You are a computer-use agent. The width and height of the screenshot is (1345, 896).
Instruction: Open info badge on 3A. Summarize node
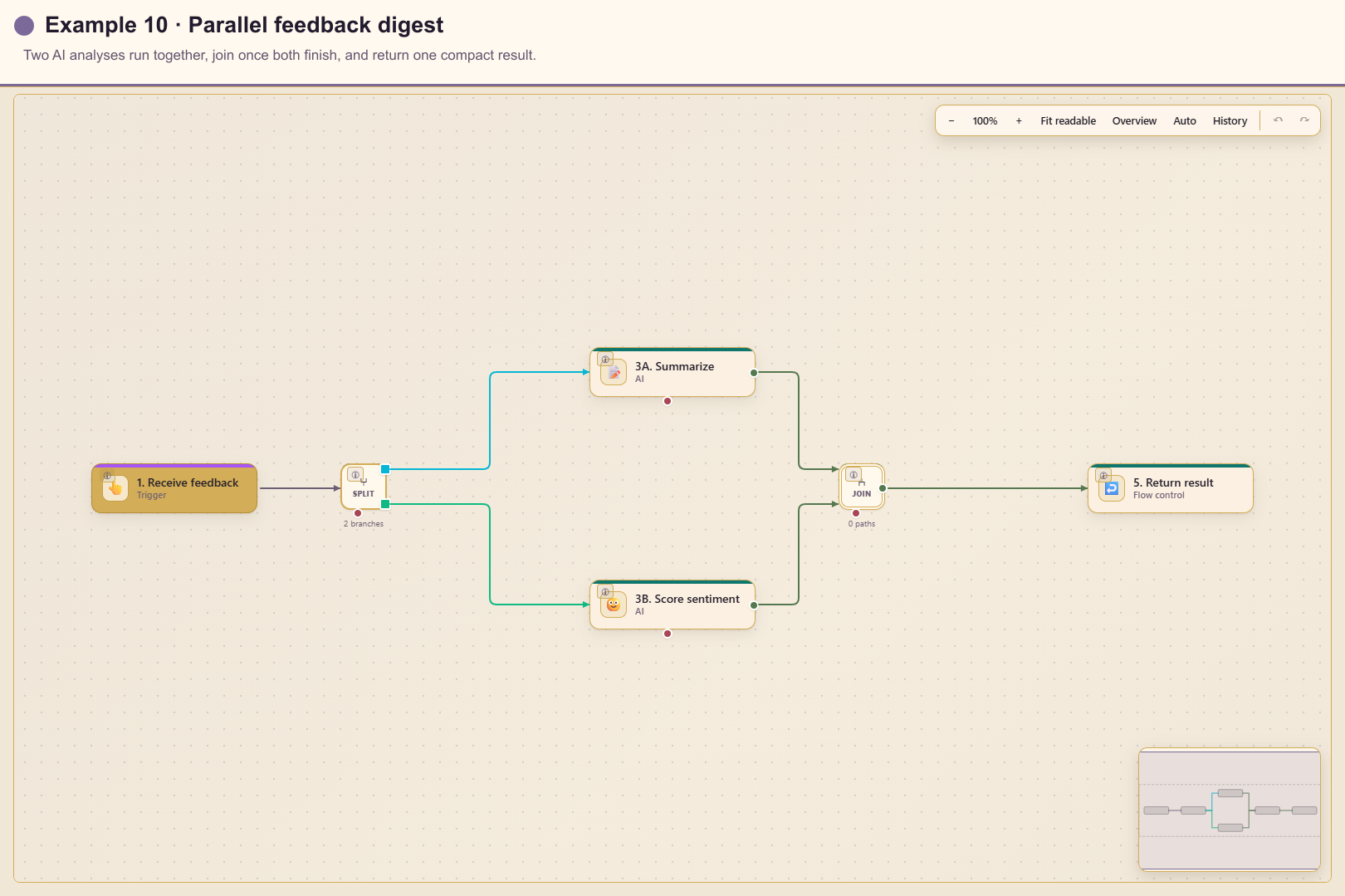(605, 360)
